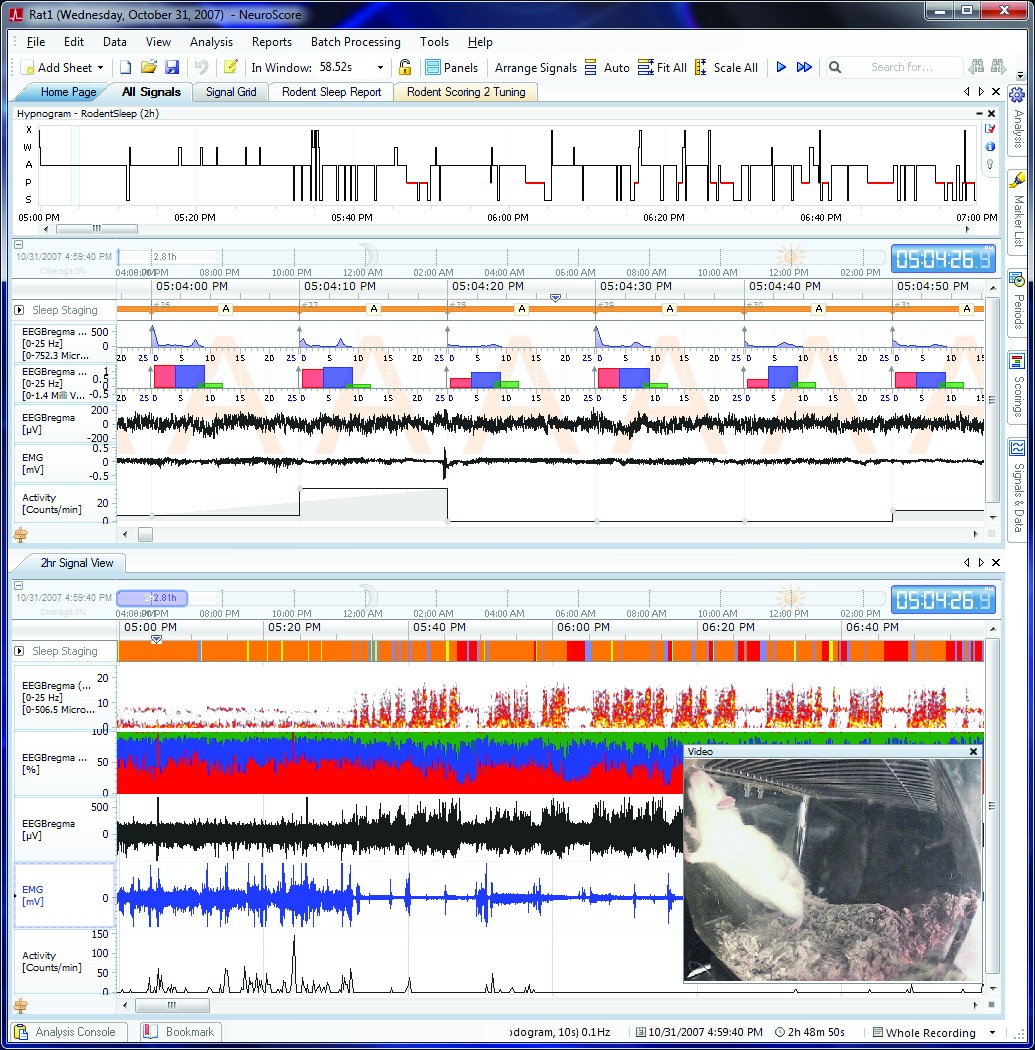Image resolution: width=1035 pixels, height=1050 pixels.
Task: Open file with the folder icon
Action: [x=149, y=67]
